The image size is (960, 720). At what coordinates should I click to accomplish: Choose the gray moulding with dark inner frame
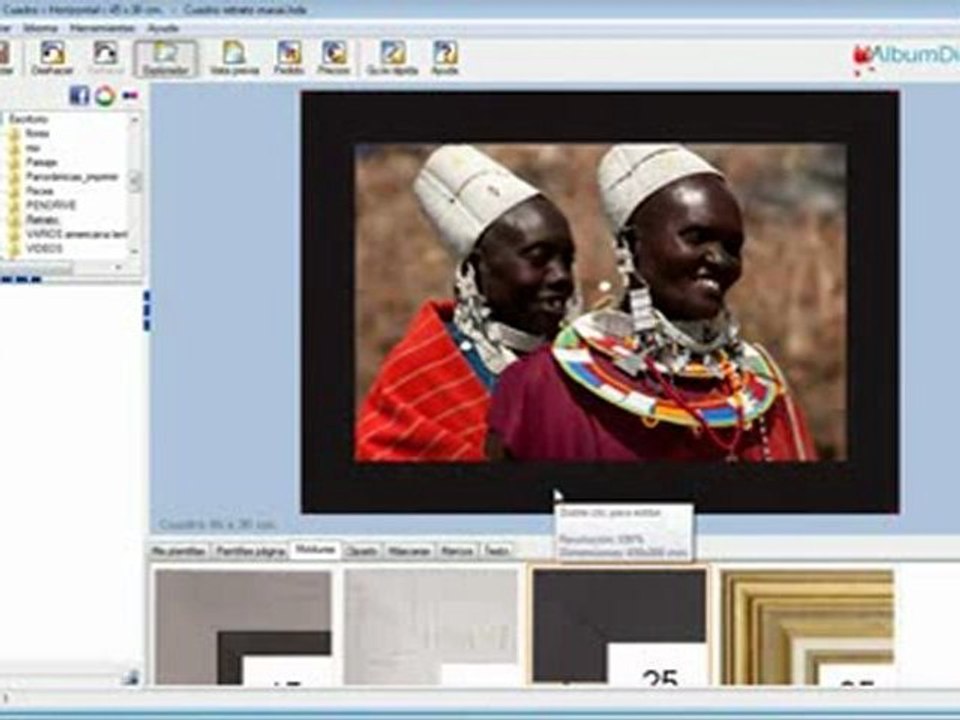pos(244,627)
